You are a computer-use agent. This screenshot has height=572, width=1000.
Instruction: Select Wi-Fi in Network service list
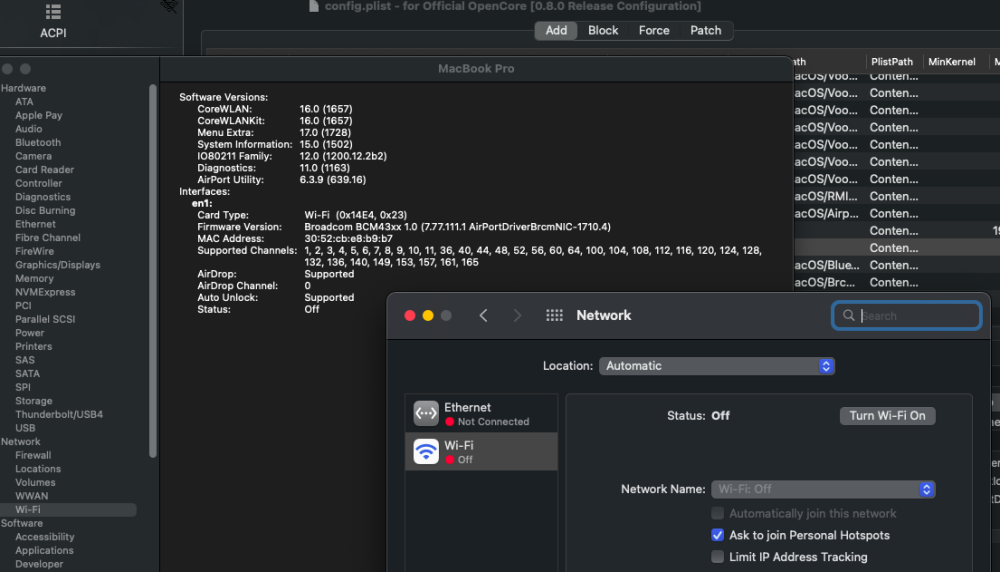tap(482, 451)
